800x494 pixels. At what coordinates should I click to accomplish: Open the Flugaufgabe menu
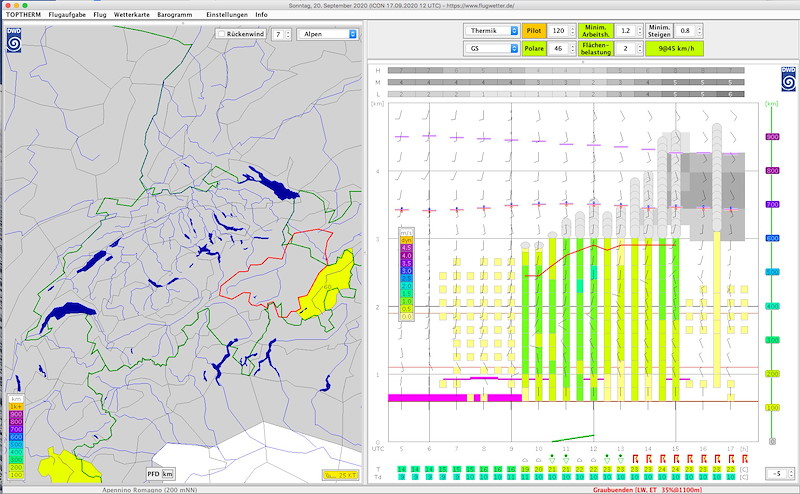pyautogui.click(x=67, y=14)
